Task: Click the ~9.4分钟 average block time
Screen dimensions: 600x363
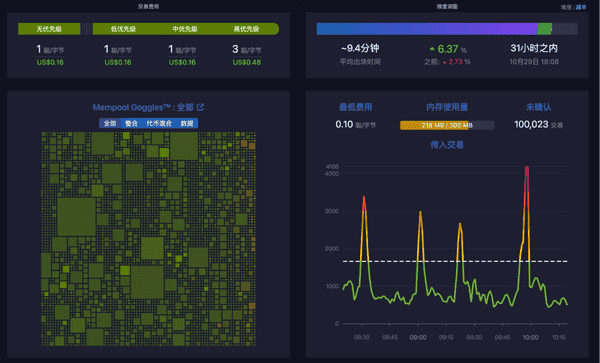Action: click(360, 48)
